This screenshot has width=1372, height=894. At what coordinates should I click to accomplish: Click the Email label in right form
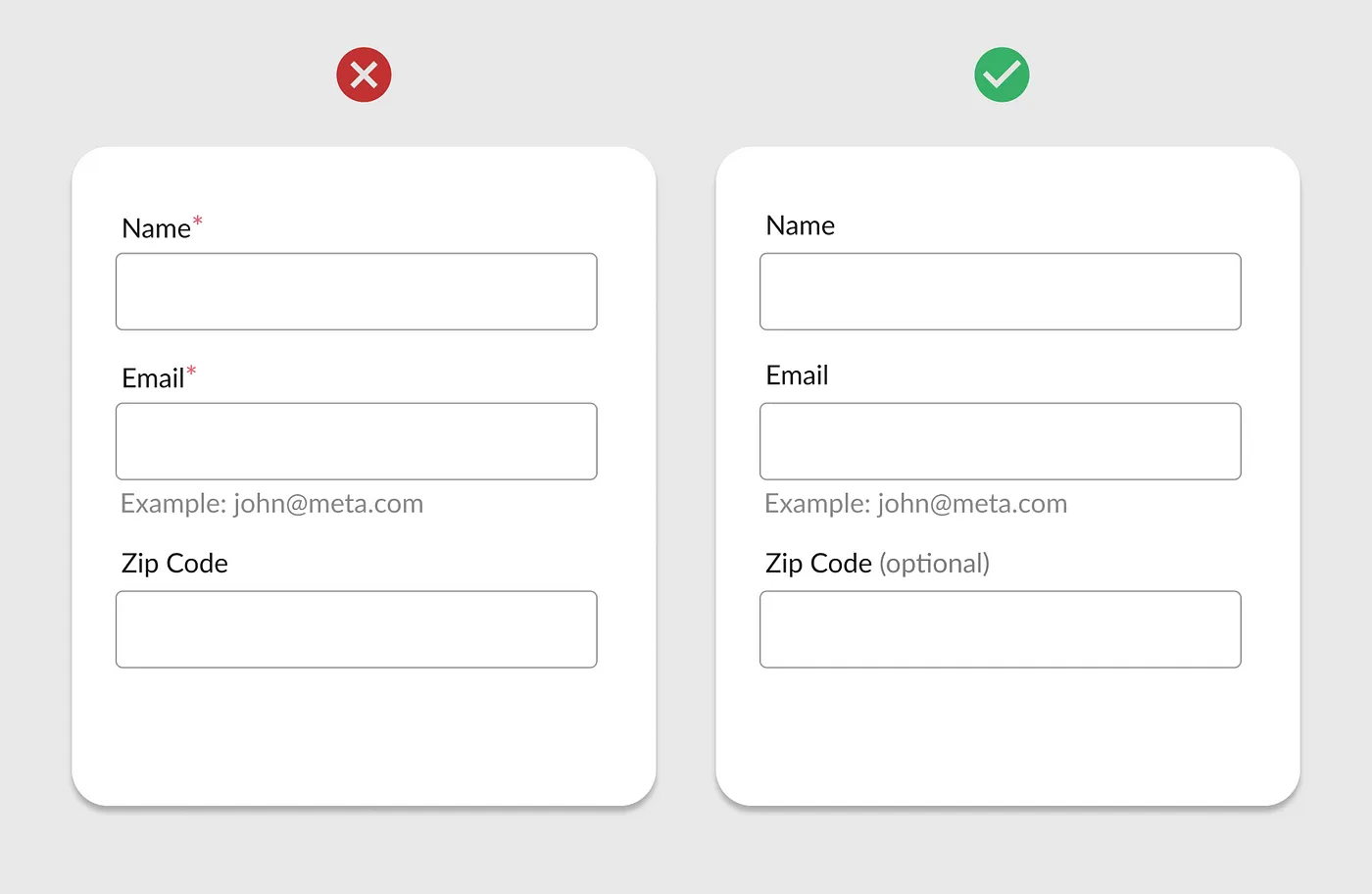coord(798,375)
